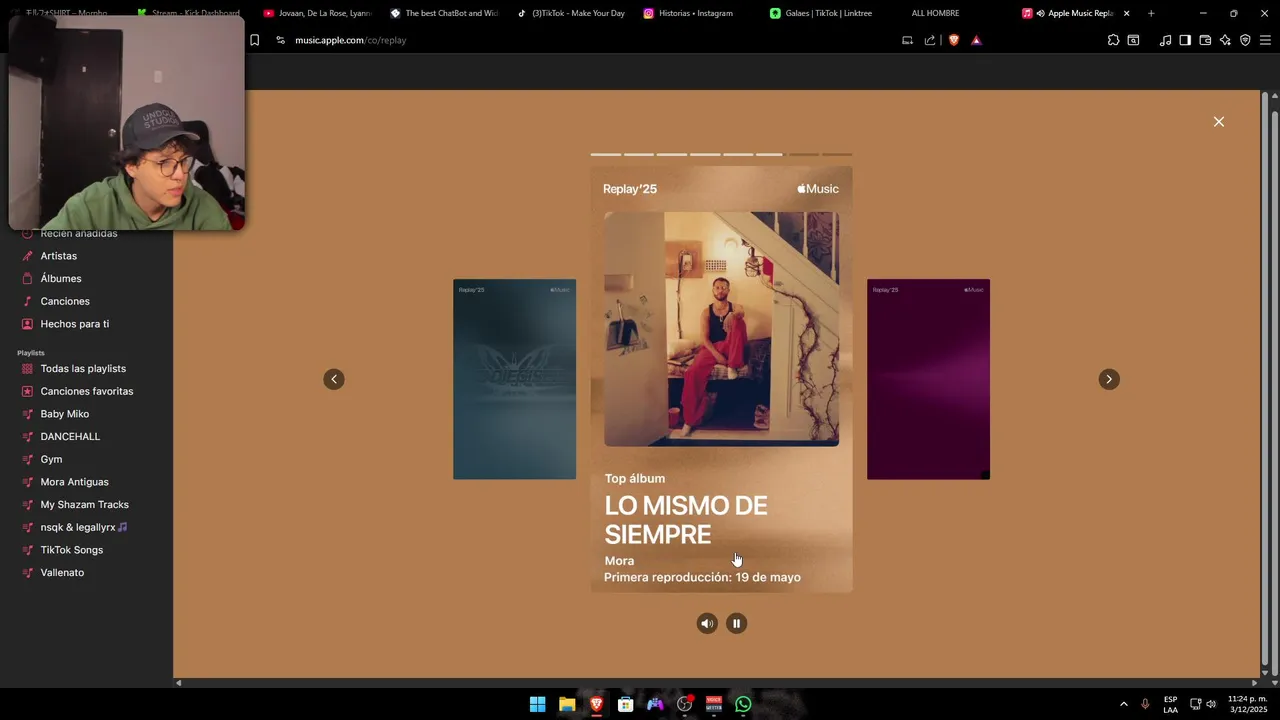This screenshot has width=1280, height=720.
Task: Select the left teal Replay preview card
Action: click(514, 379)
